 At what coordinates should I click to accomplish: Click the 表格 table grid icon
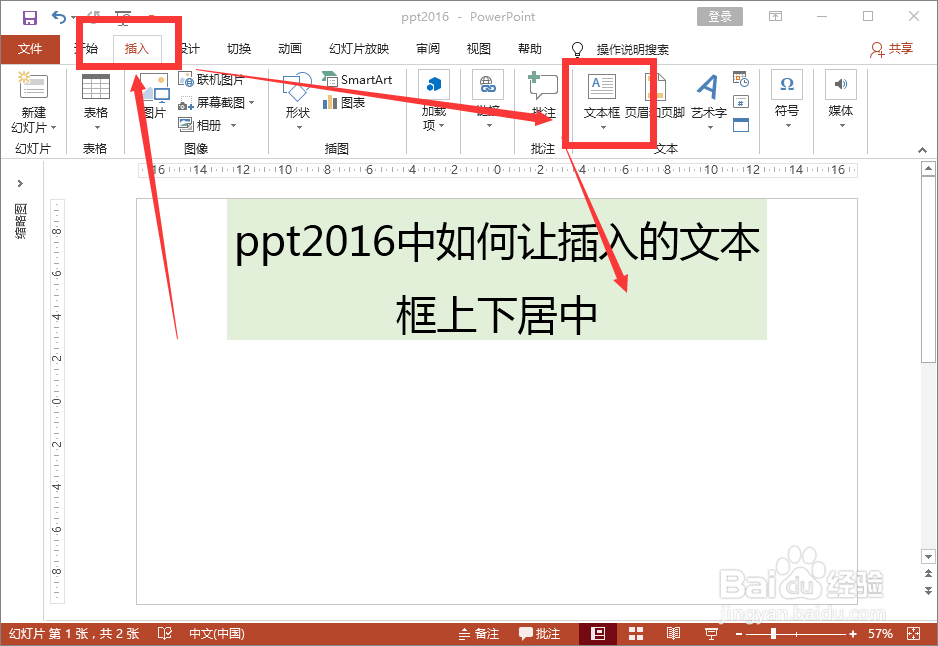coord(96,87)
